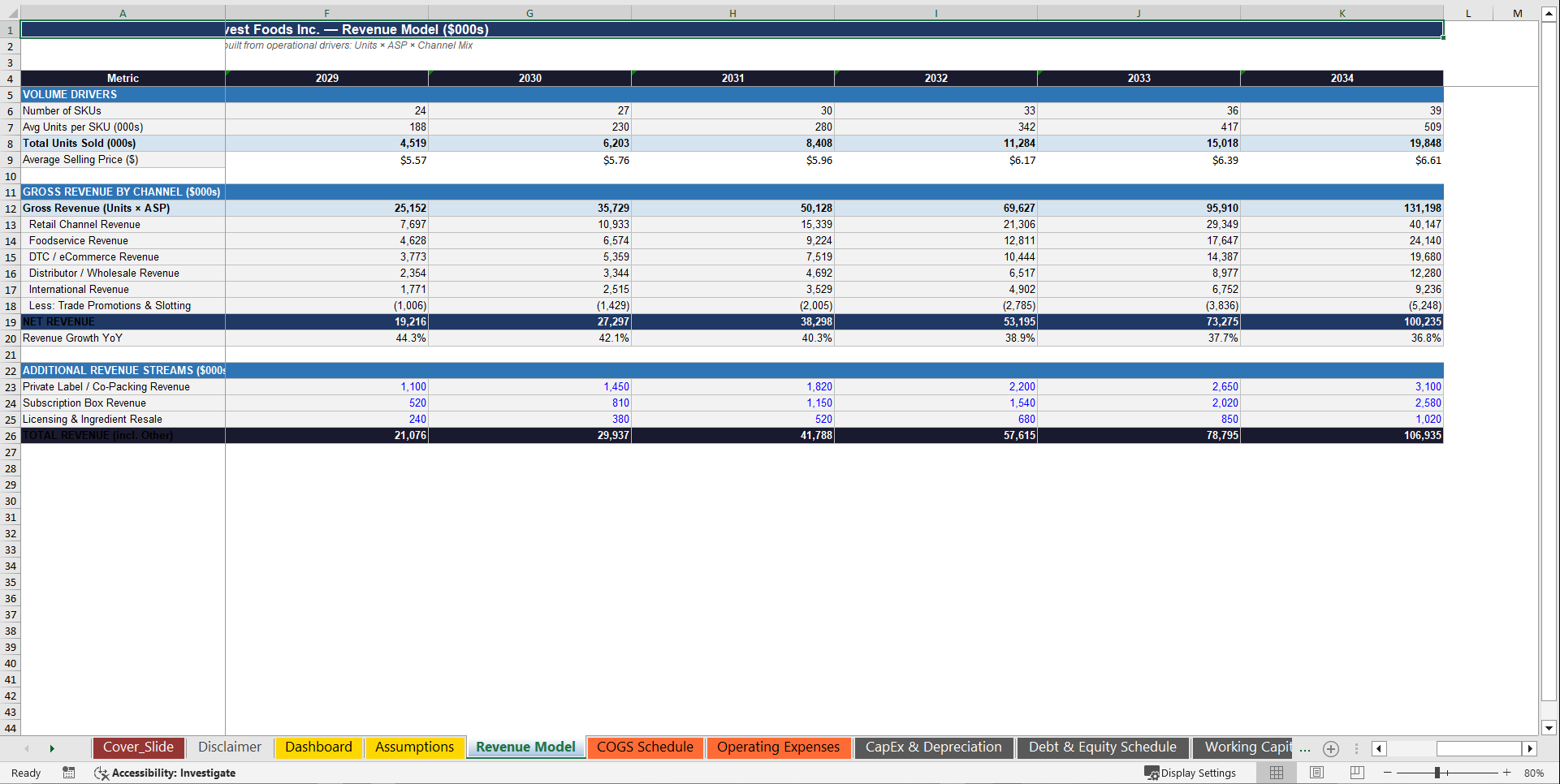Start macro recording from the status bar icon

tap(69, 773)
